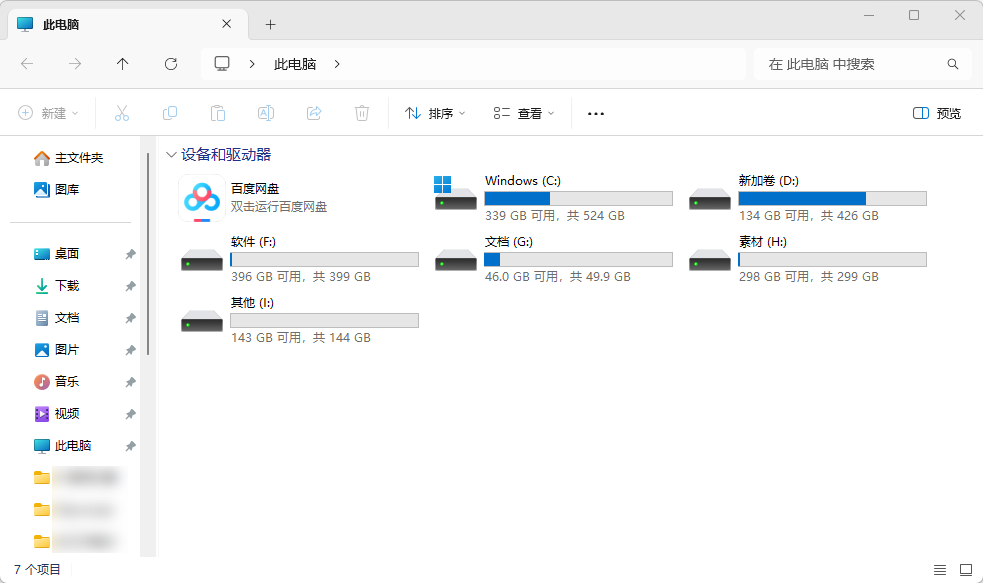Select the 文档 (G:) drive icon
The image size is (983, 583).
[456, 260]
